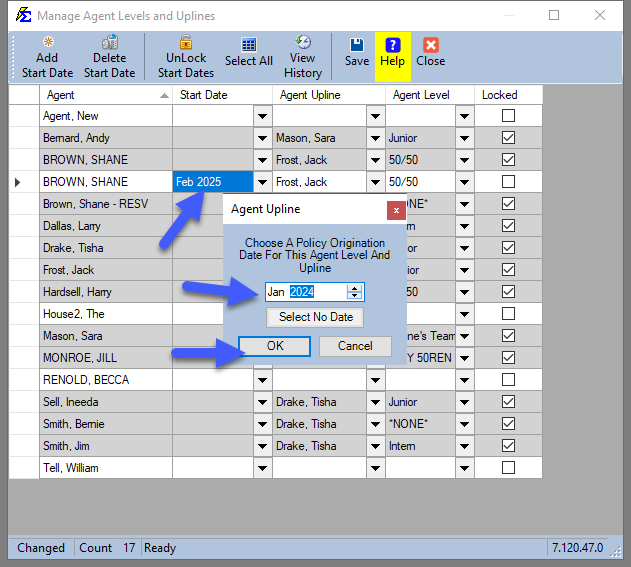Select Feb 2025 start date cell

(x=213, y=182)
